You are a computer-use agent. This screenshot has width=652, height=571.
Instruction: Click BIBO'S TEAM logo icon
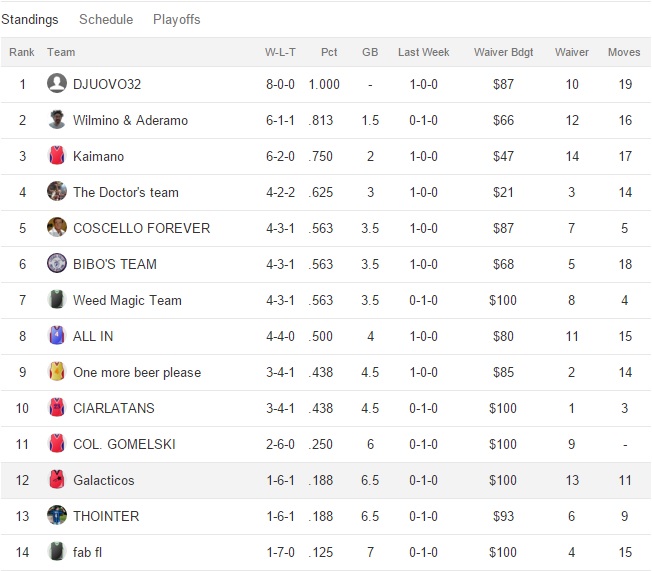click(x=57, y=264)
